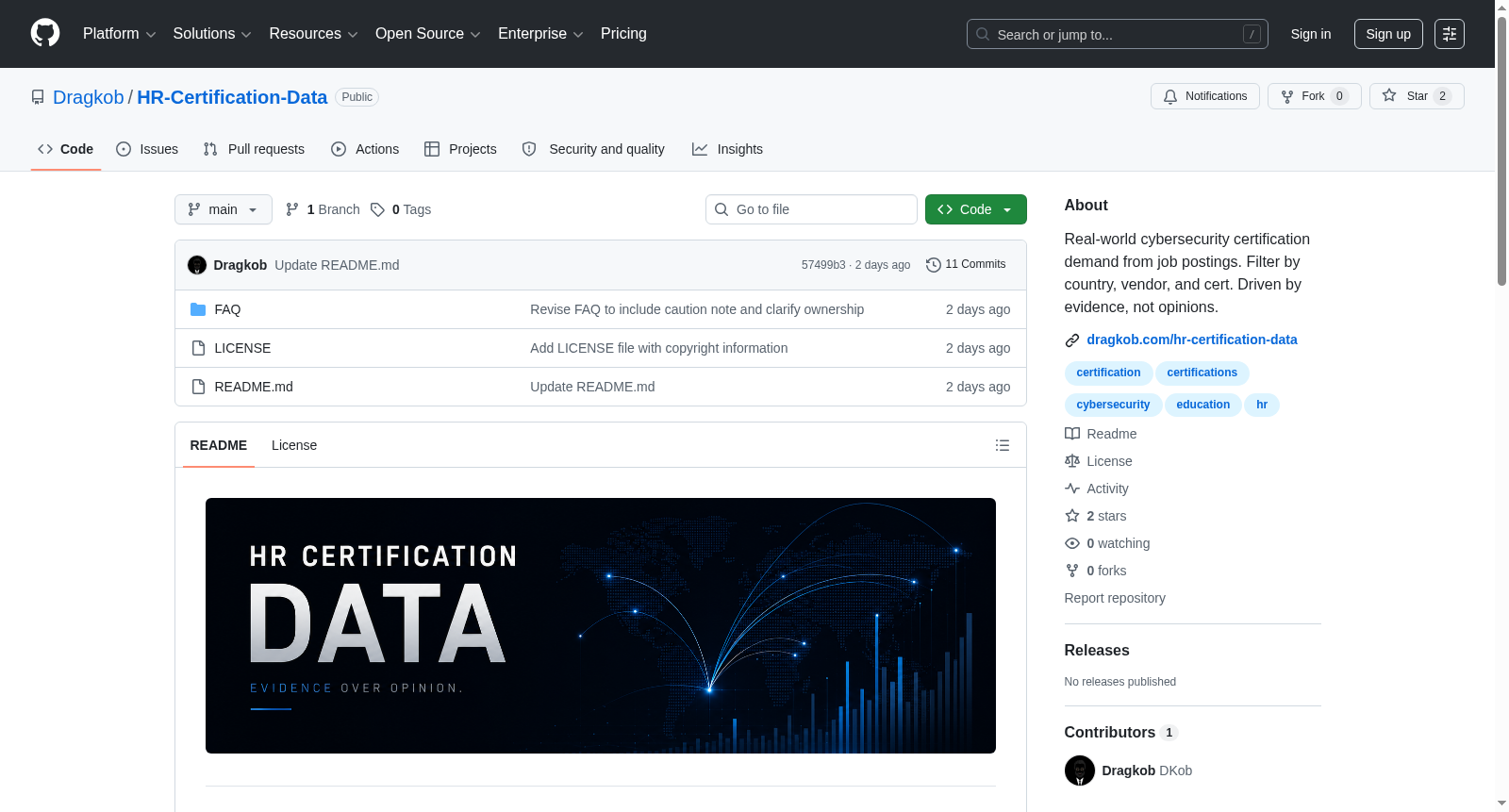The image size is (1509, 812).
Task: Open the Insights tab
Action: 727,149
